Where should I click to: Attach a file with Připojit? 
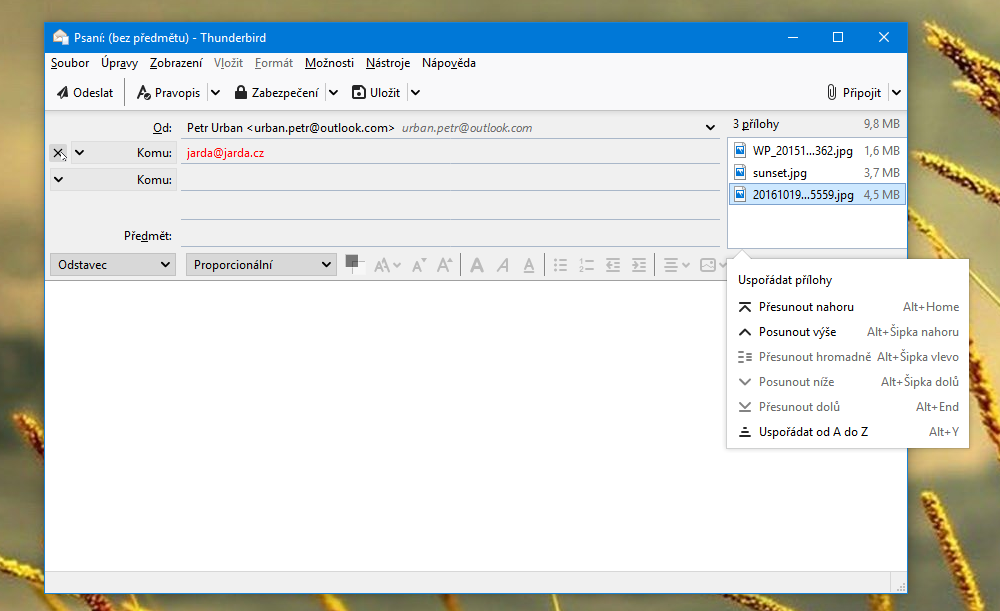tap(854, 93)
